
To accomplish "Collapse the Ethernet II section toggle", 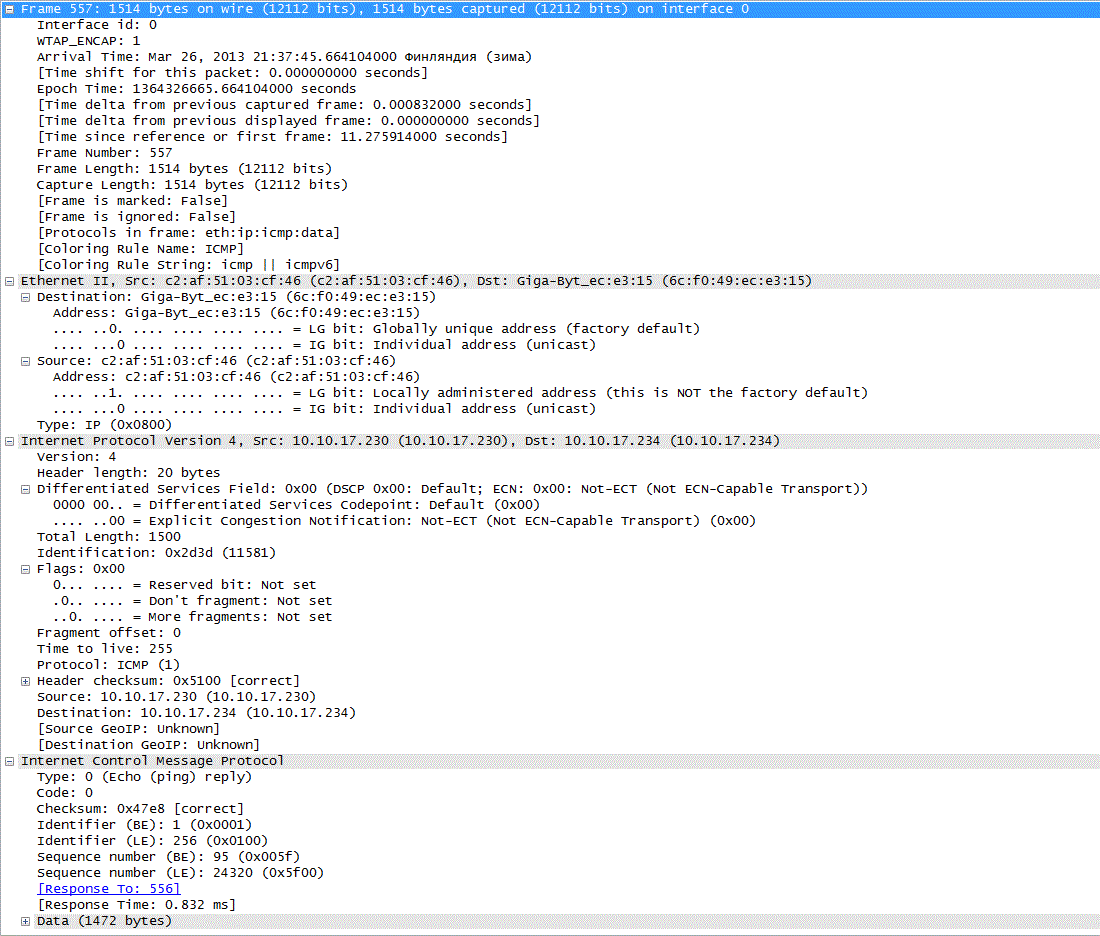I will [9, 281].
